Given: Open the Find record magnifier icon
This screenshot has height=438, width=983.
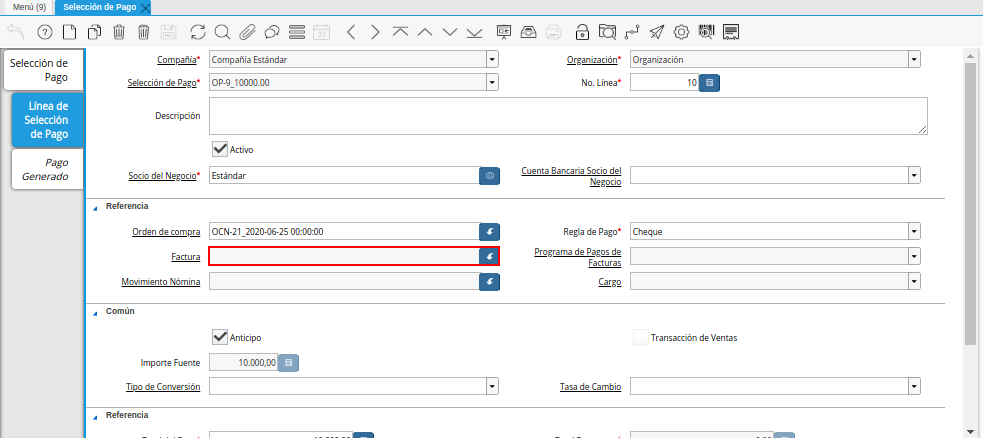Looking at the screenshot, I should click(x=222, y=32).
